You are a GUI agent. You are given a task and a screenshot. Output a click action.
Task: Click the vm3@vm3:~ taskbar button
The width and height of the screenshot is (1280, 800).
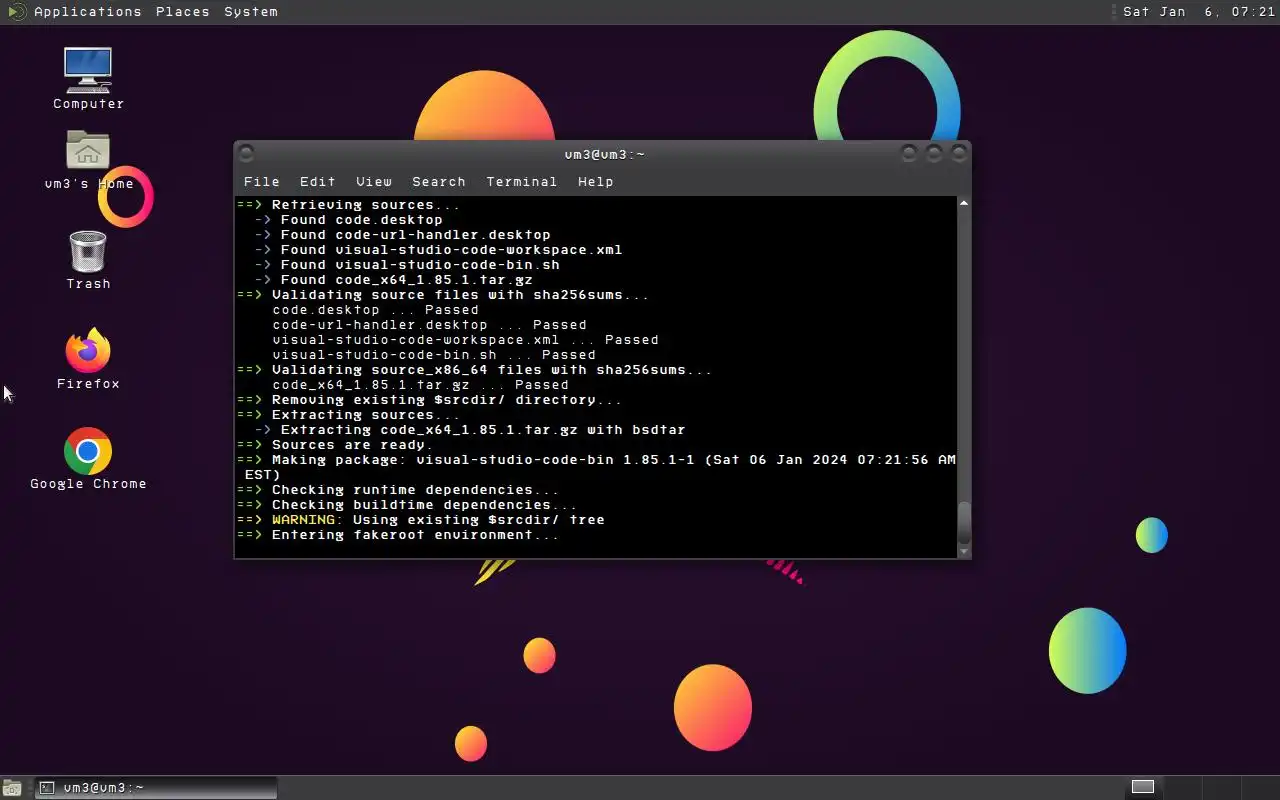pyautogui.click(x=156, y=788)
